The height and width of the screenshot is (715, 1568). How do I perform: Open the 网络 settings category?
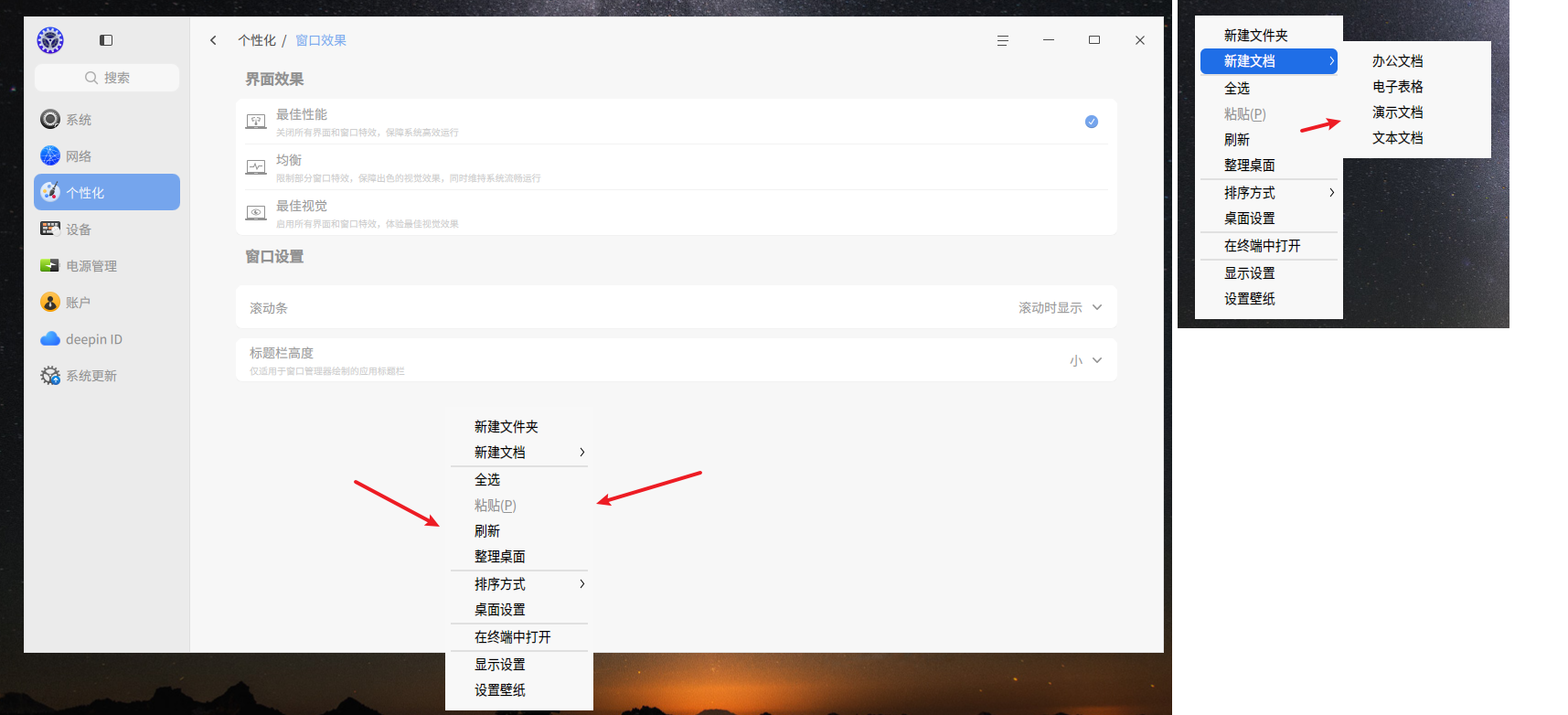[x=107, y=156]
